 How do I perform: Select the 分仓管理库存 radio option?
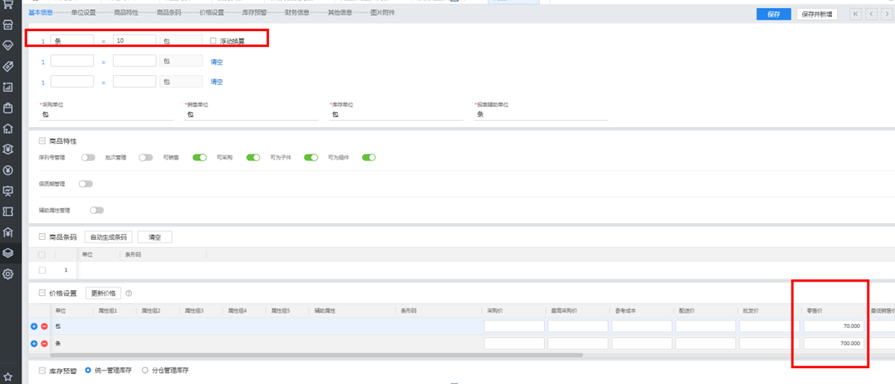[x=145, y=370]
